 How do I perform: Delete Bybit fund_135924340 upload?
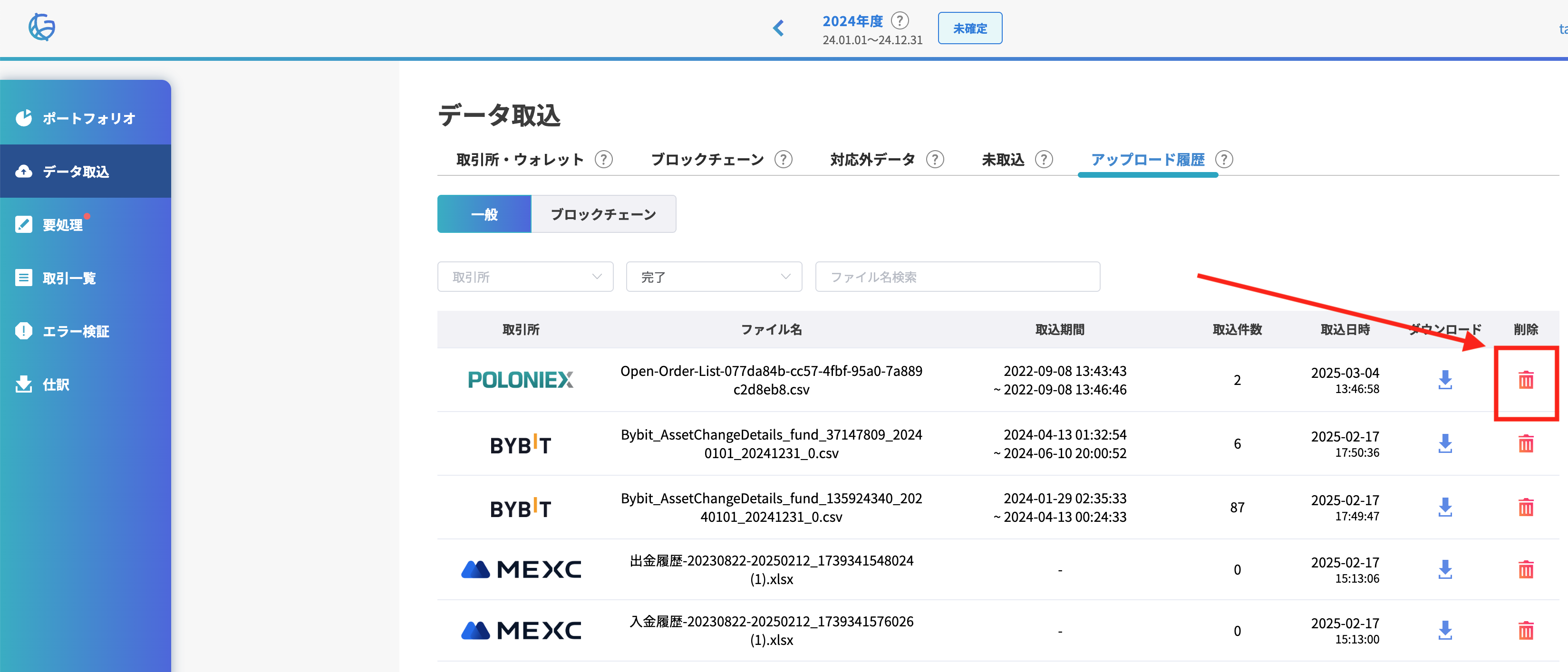tap(1525, 507)
